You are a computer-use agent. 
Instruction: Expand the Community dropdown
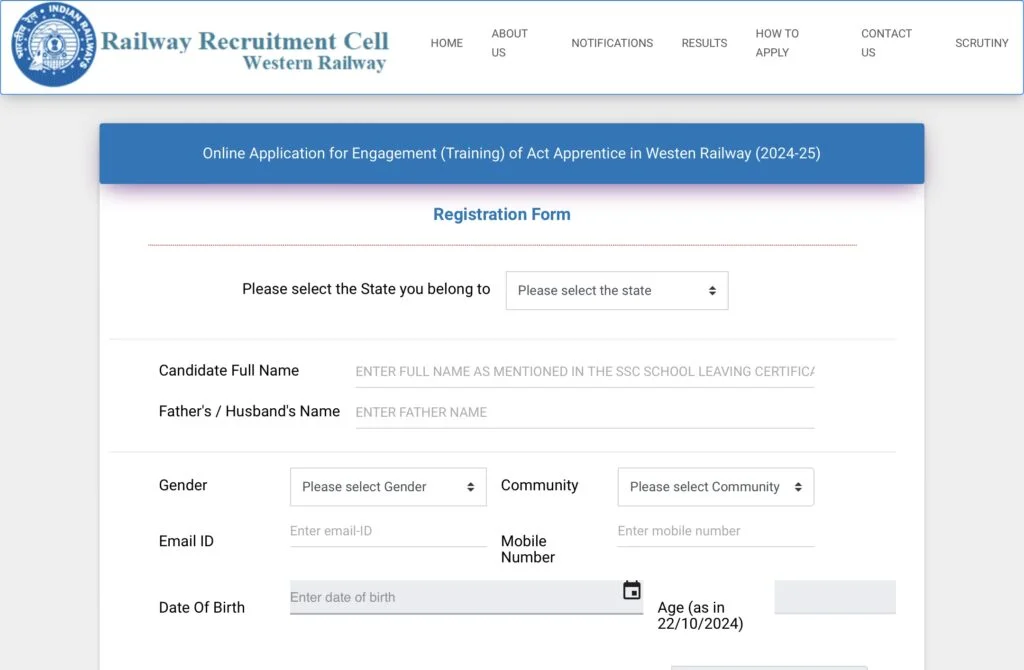(x=716, y=487)
